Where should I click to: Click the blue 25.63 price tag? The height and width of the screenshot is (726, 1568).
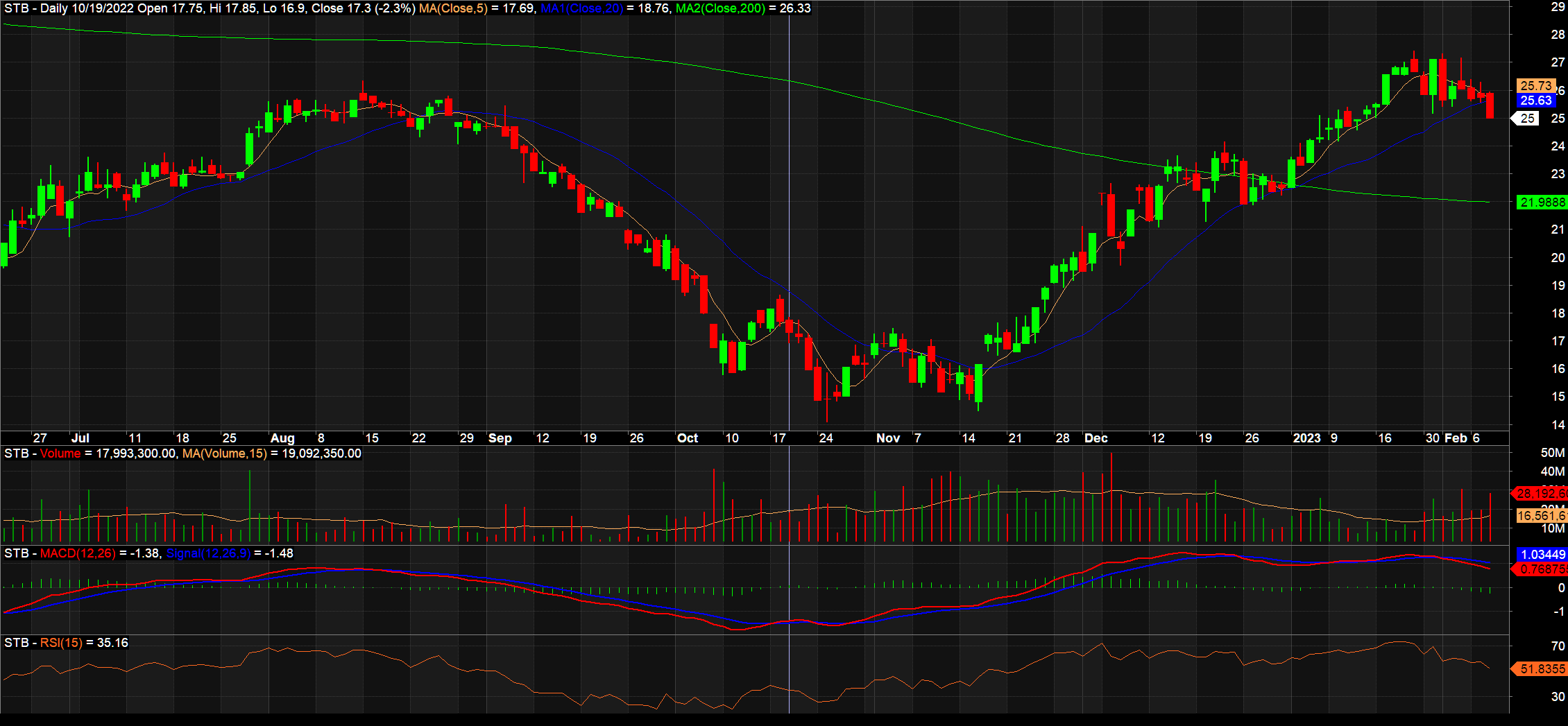pyautogui.click(x=1535, y=101)
